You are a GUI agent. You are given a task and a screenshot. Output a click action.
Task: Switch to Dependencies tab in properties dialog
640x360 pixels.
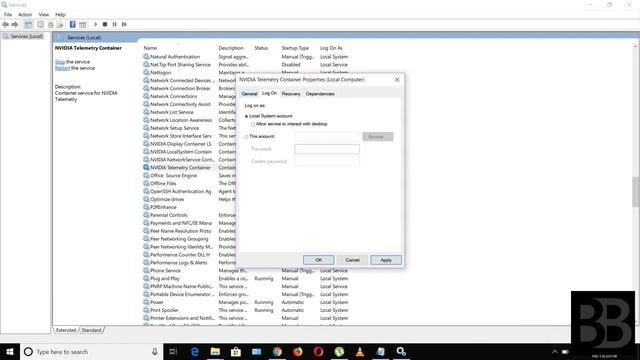(320, 94)
